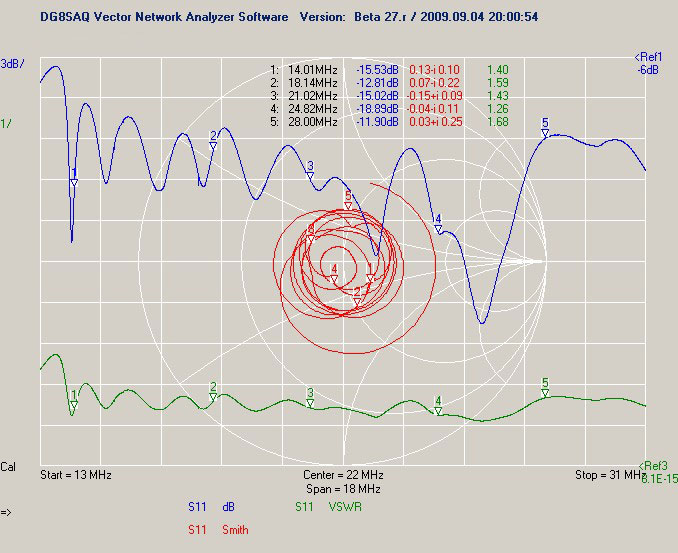Click marker 4 frequency 24.82MHz
This screenshot has width=678, height=553.
pyautogui.click(x=313, y=109)
